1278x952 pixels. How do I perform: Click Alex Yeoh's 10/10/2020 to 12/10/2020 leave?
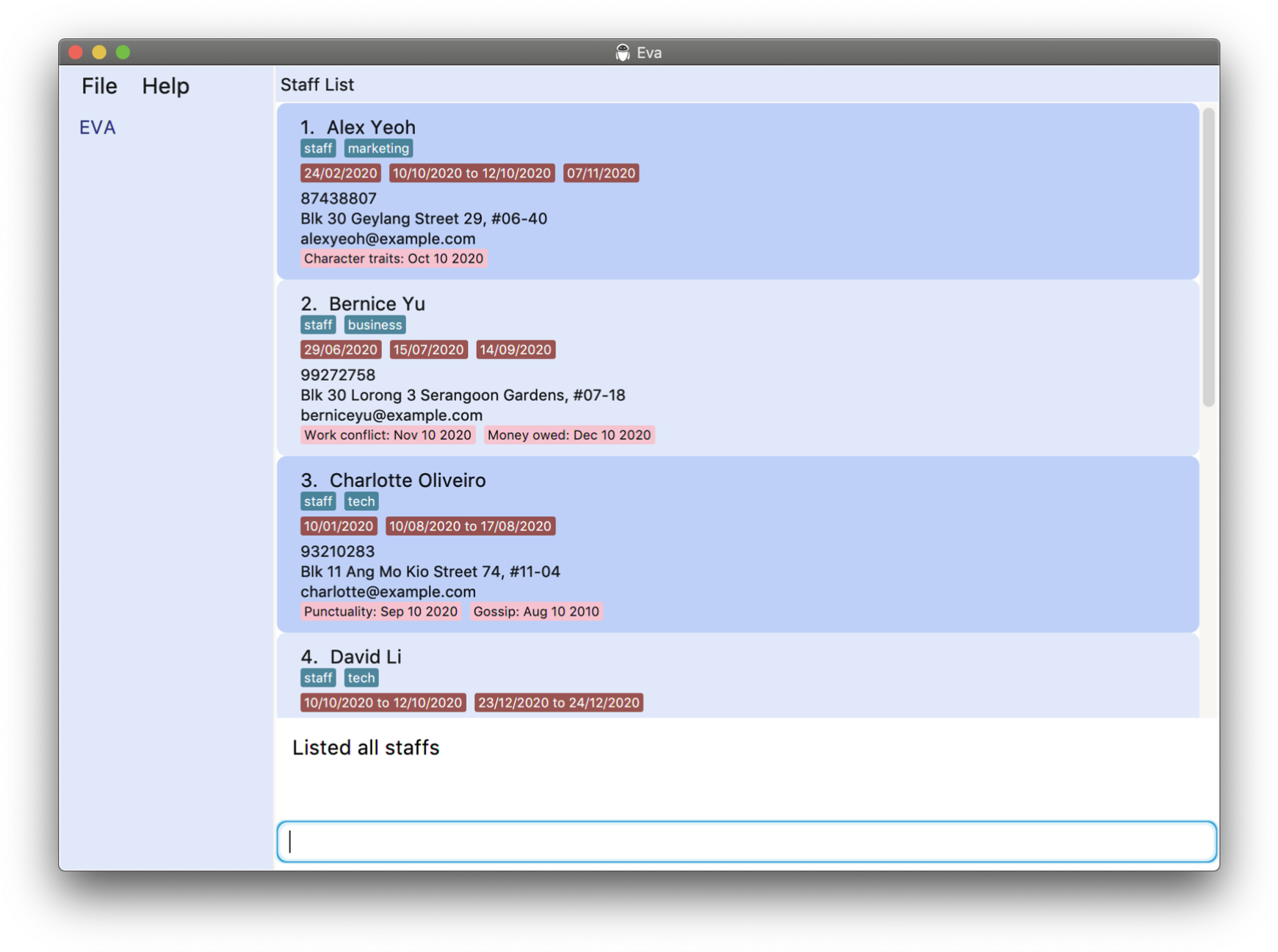tap(472, 173)
